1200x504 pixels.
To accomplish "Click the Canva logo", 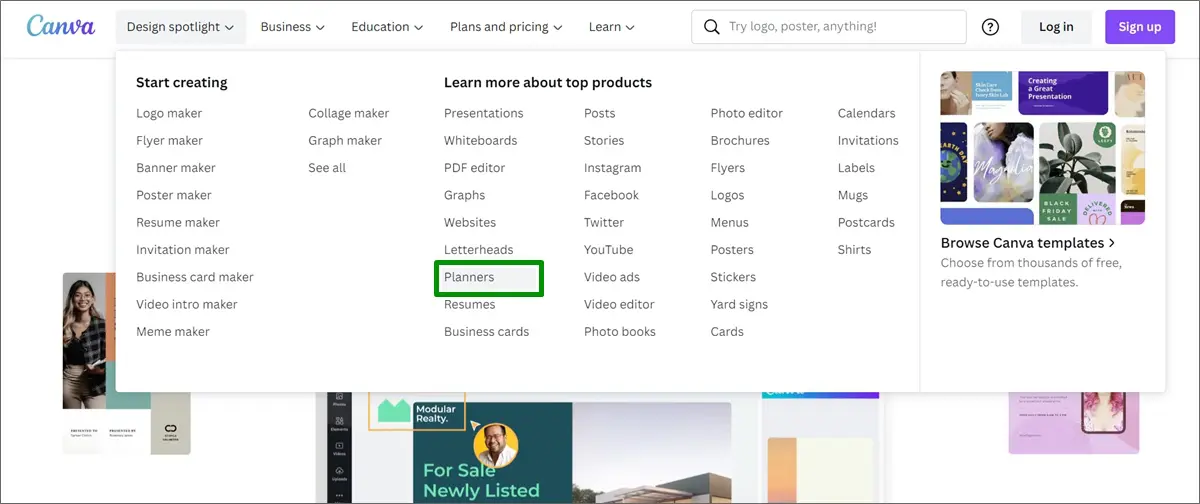I will click(x=61, y=26).
